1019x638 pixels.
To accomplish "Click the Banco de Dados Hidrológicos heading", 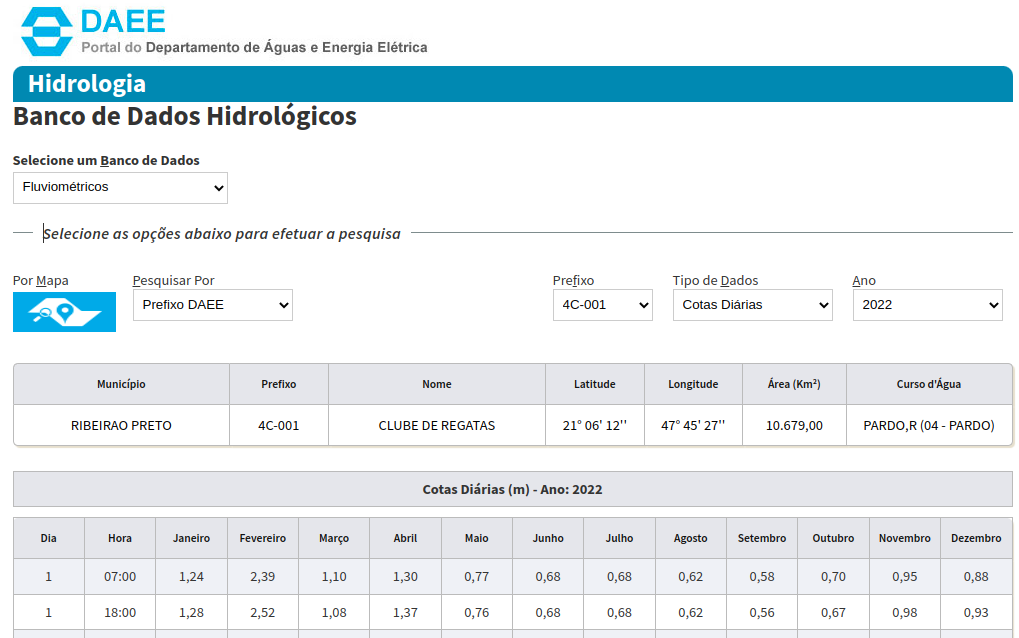I will (185, 116).
